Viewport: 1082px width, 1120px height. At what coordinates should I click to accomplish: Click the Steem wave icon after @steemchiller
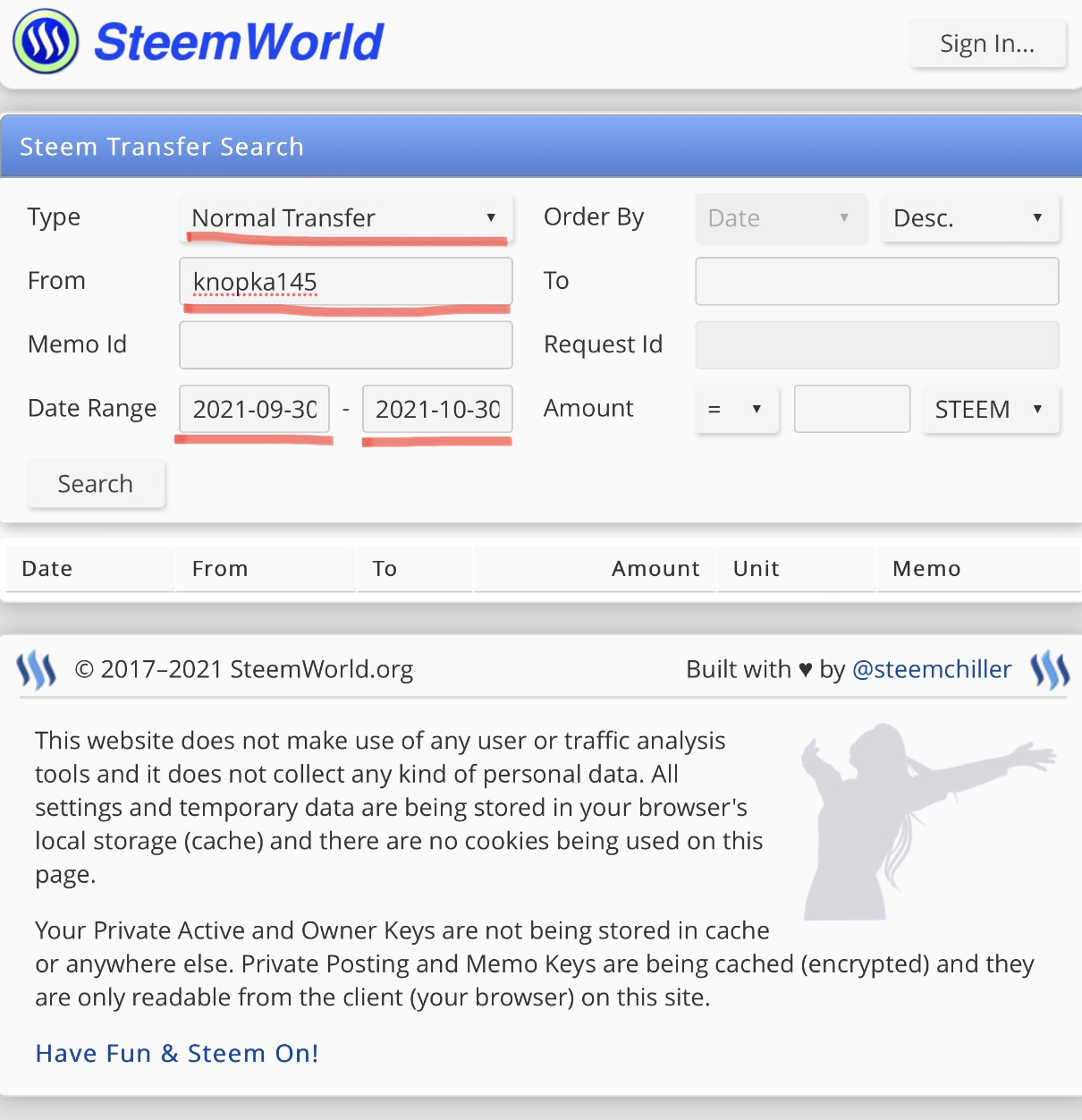point(1050,670)
